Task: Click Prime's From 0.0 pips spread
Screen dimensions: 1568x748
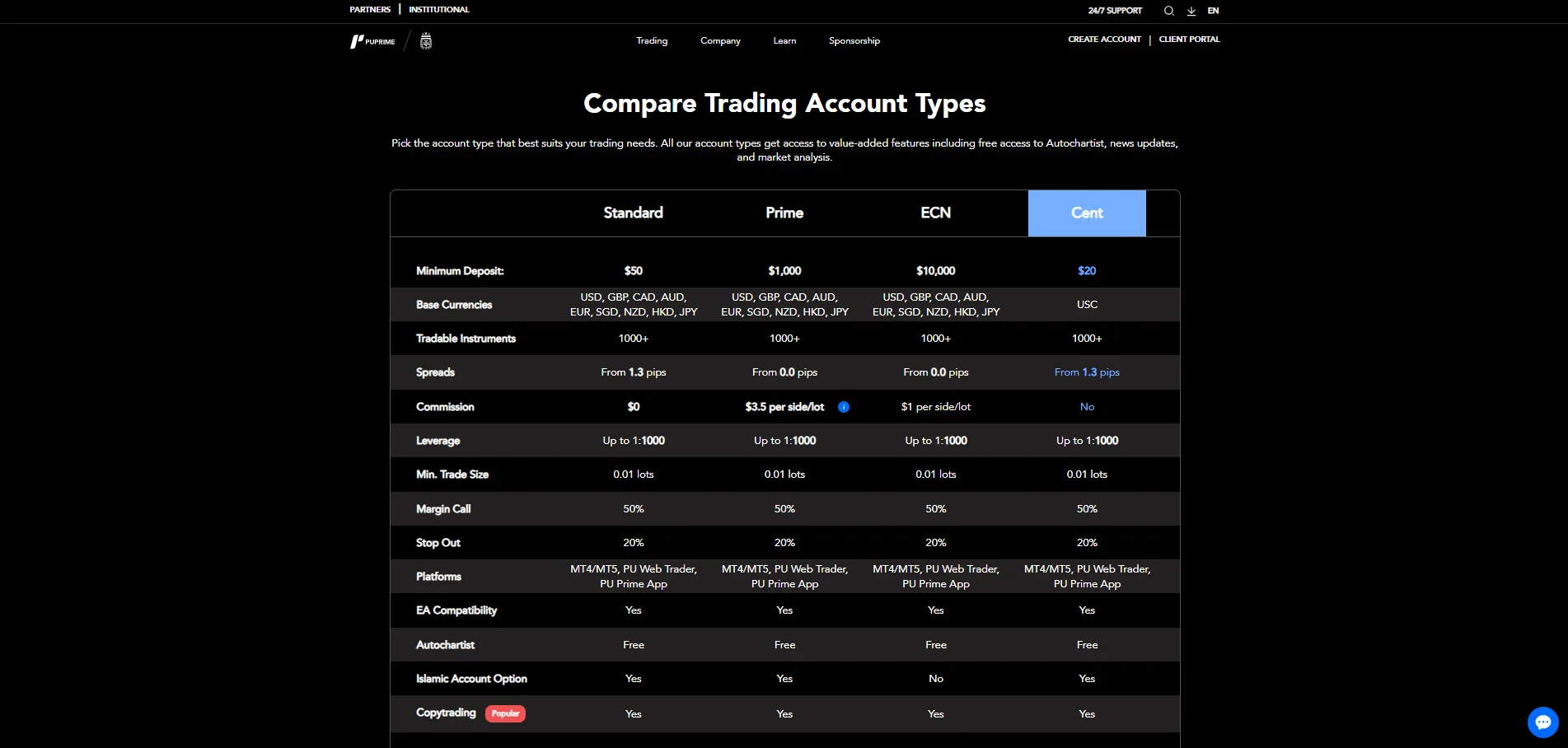Action: [784, 372]
